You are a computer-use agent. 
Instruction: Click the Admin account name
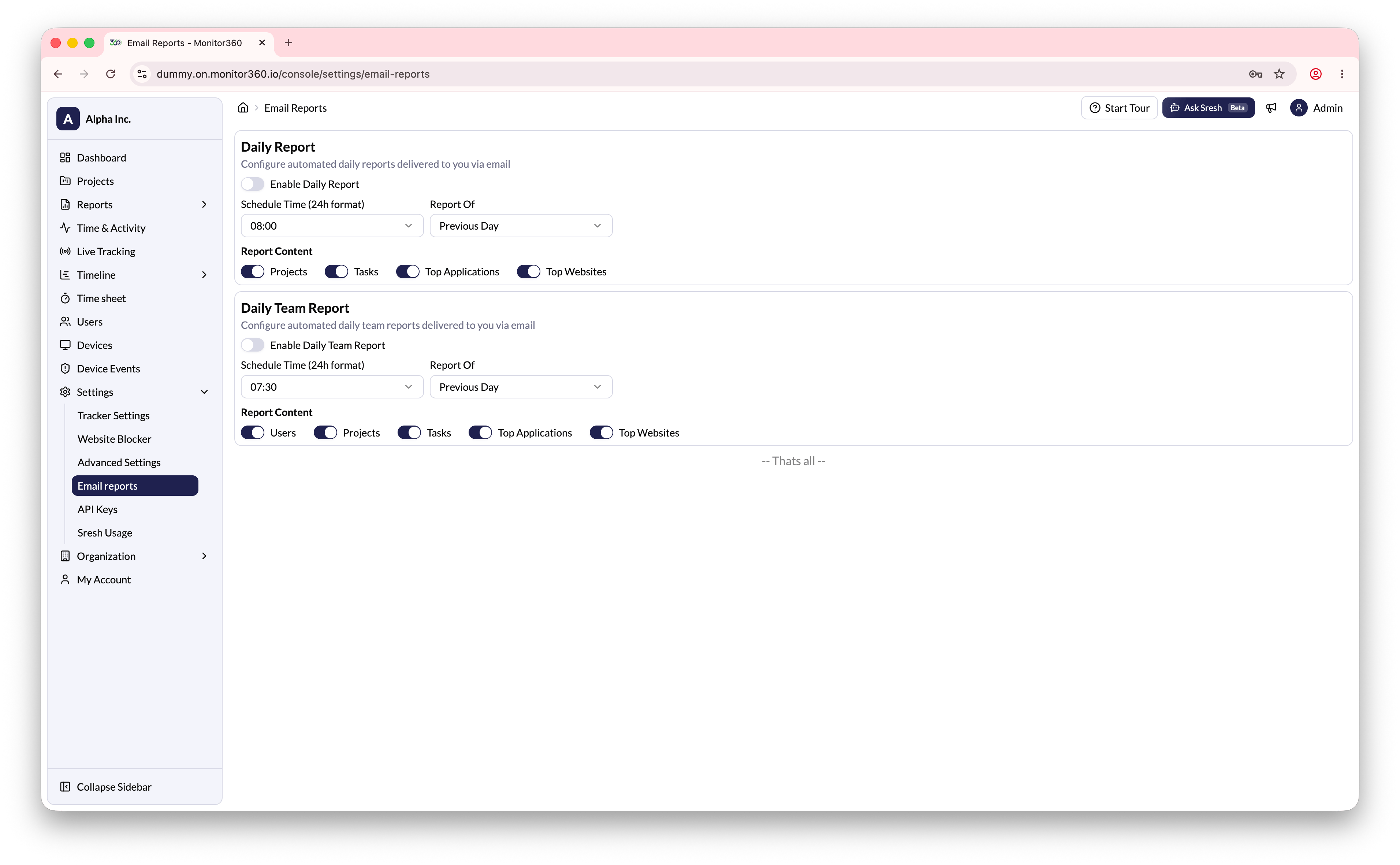point(1328,108)
